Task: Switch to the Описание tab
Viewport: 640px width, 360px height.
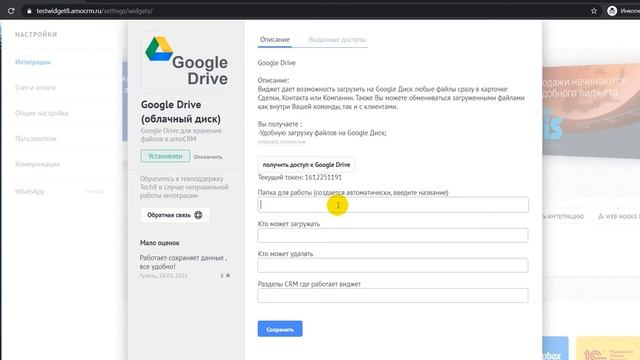Action: pyautogui.click(x=275, y=40)
